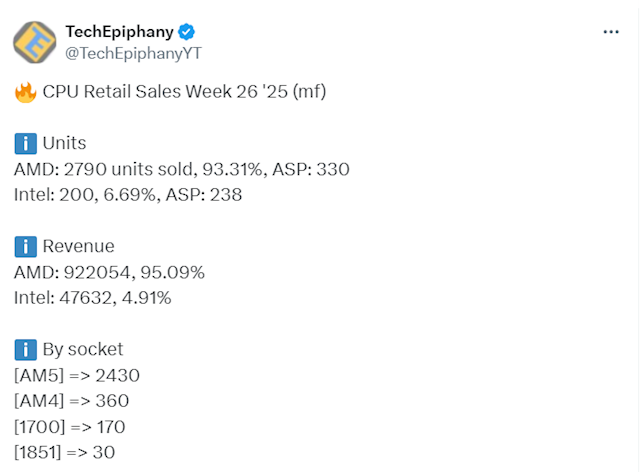
Task: Select the CPU Retail Sales Week 26 heading
Action: point(184,92)
